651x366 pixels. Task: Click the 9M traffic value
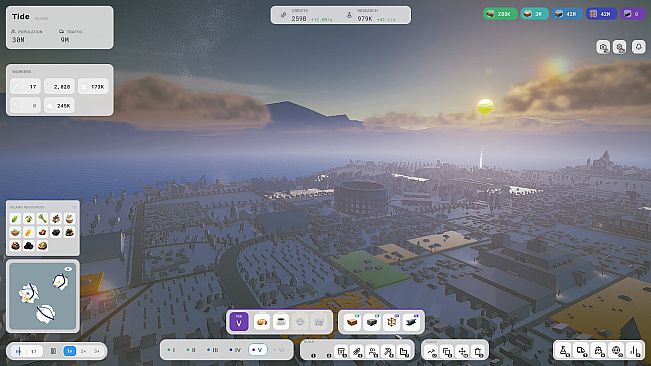coord(65,40)
